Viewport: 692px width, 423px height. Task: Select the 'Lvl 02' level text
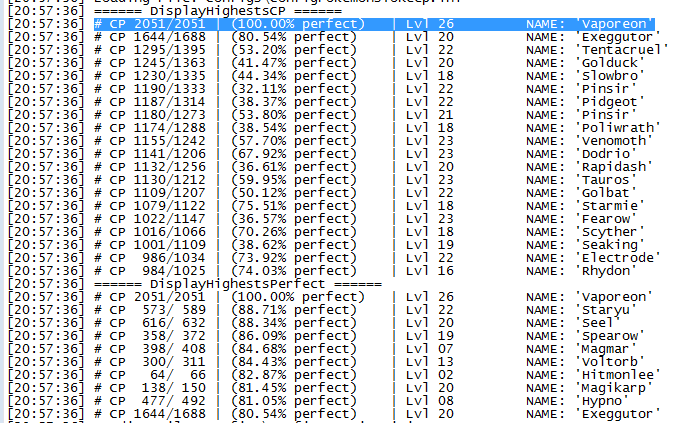point(430,375)
